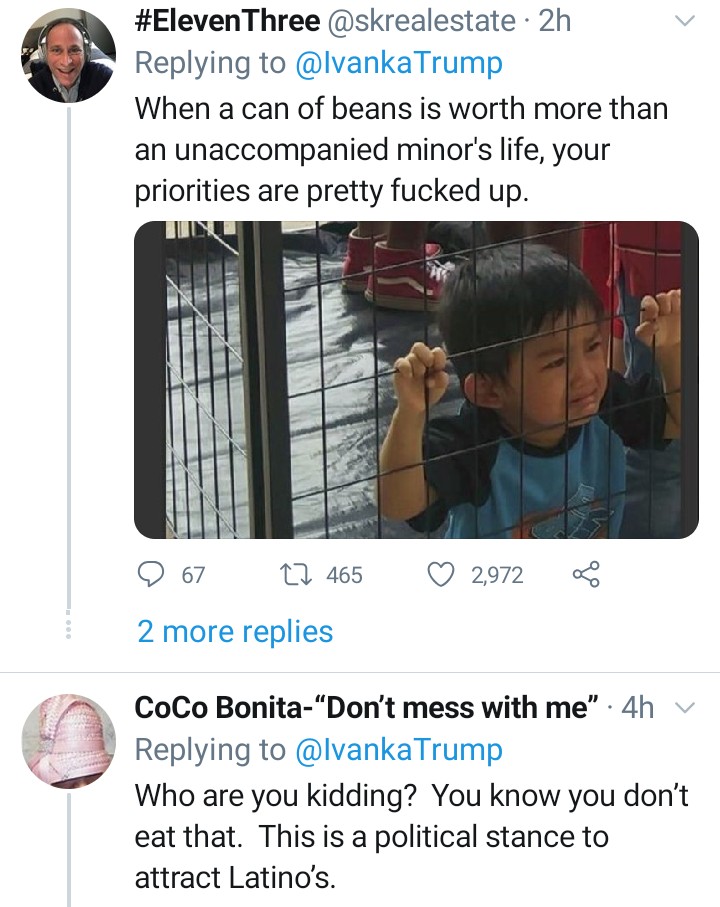Open the crying child image

click(x=416, y=380)
